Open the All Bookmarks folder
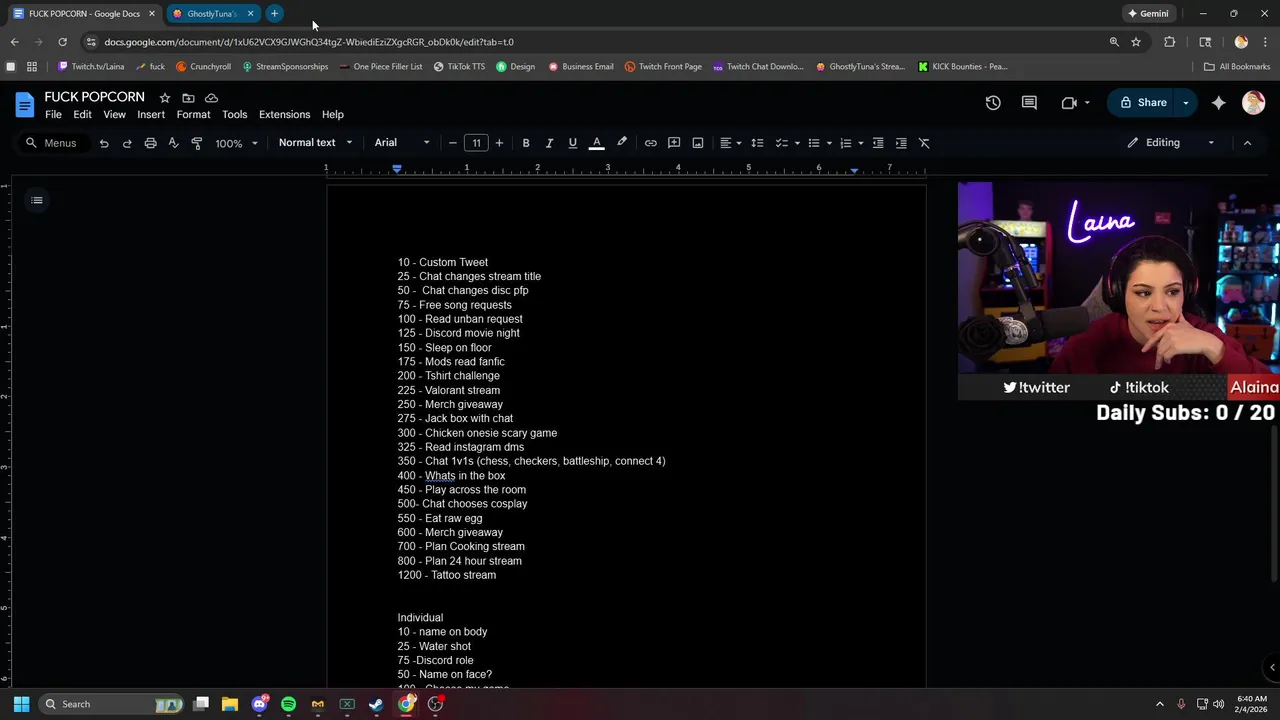Viewport: 1280px width, 720px height. tap(1237, 67)
